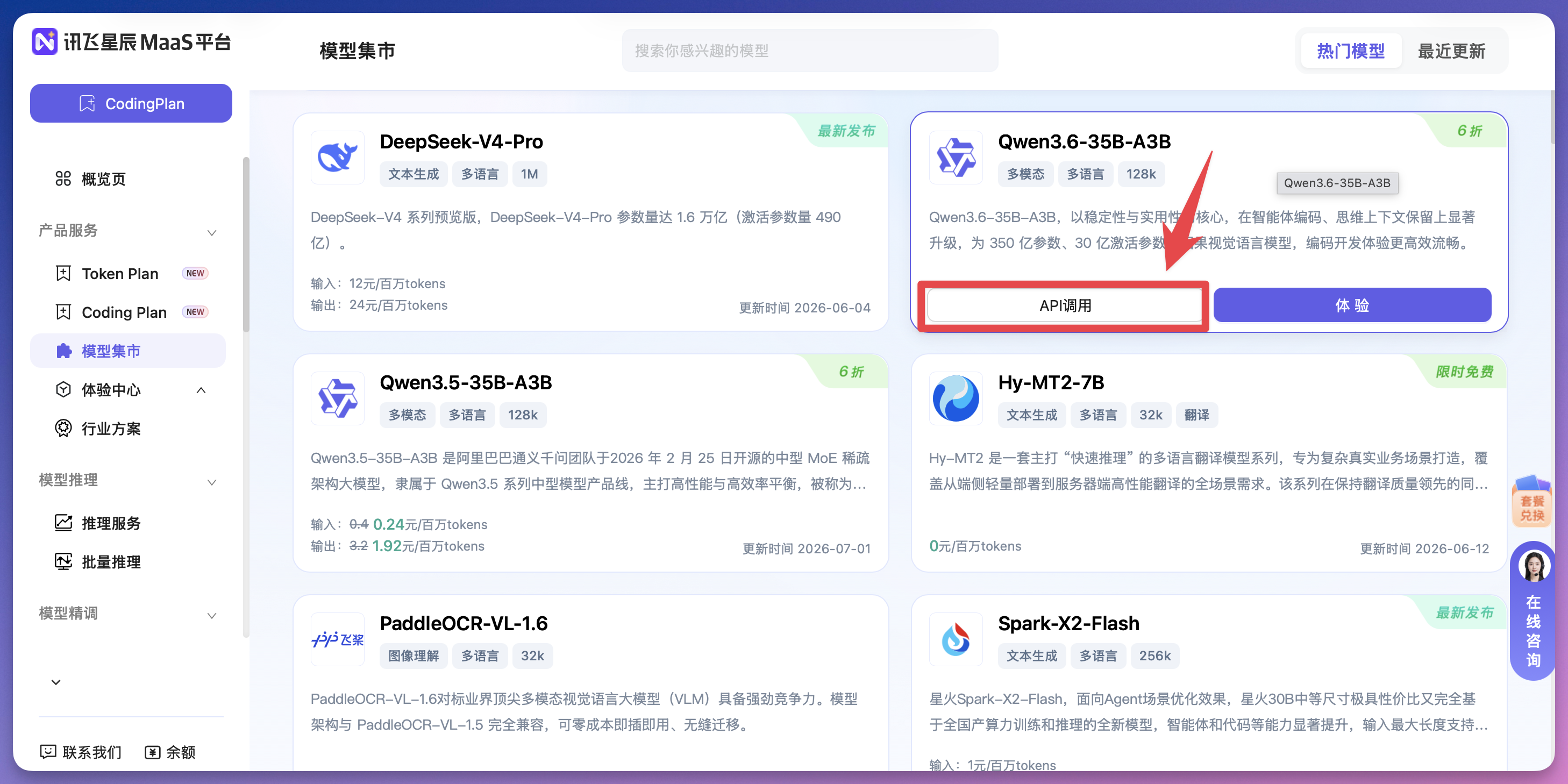The width and height of the screenshot is (1568, 784).
Task: Click the 最新发布 badge on DeepSeek-V4-Pro
Action: click(x=846, y=131)
